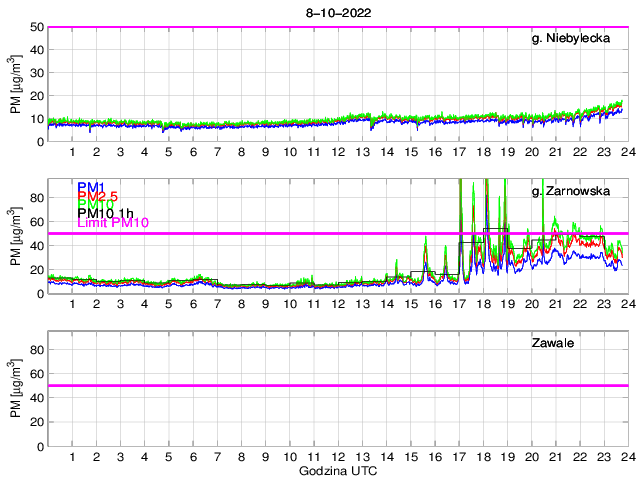Select the g. Niebylecka station label
This screenshot has width=640, height=480.
click(571, 39)
